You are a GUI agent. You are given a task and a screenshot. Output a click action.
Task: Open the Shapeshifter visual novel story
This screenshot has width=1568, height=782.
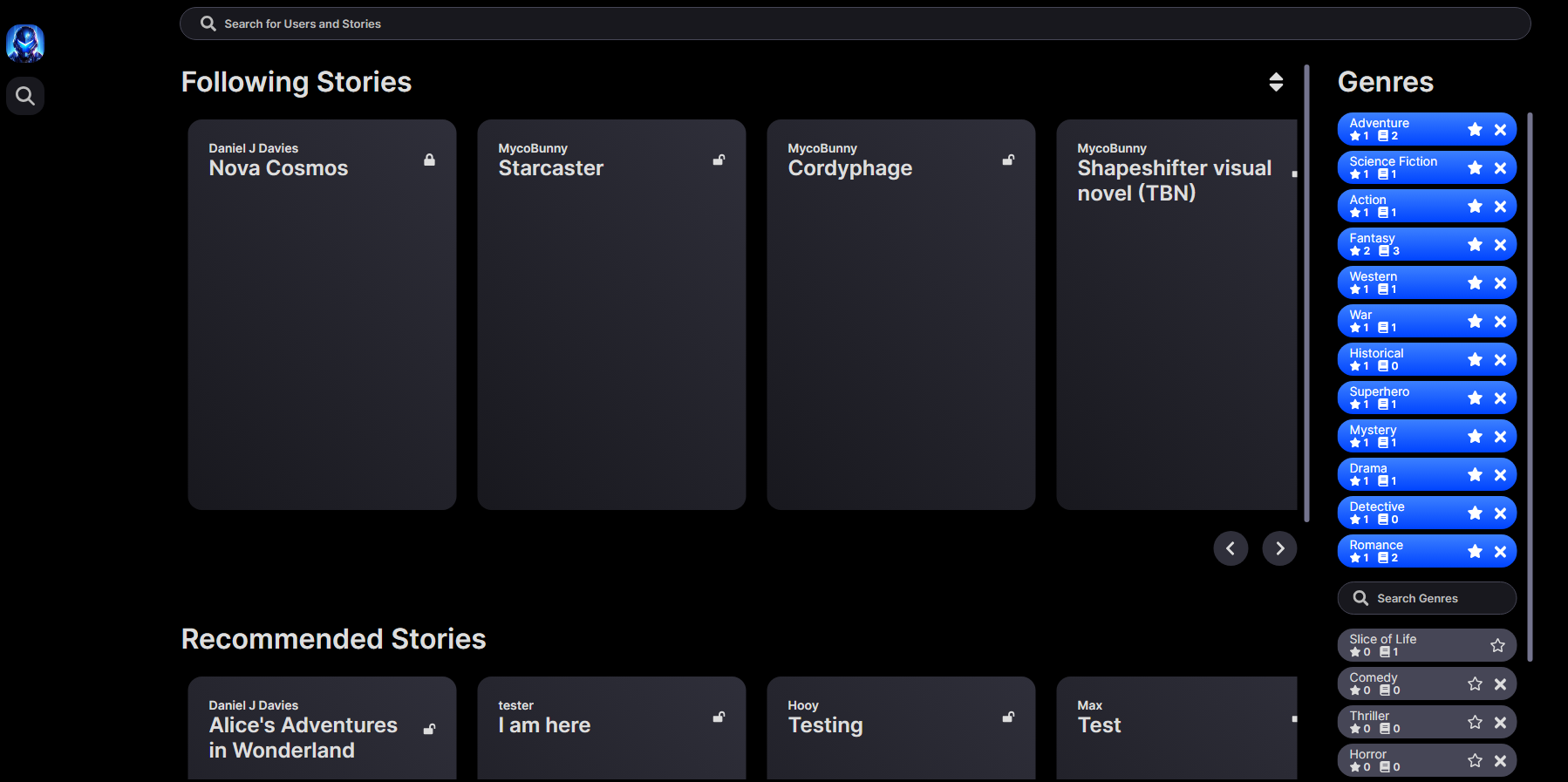pos(1176,314)
